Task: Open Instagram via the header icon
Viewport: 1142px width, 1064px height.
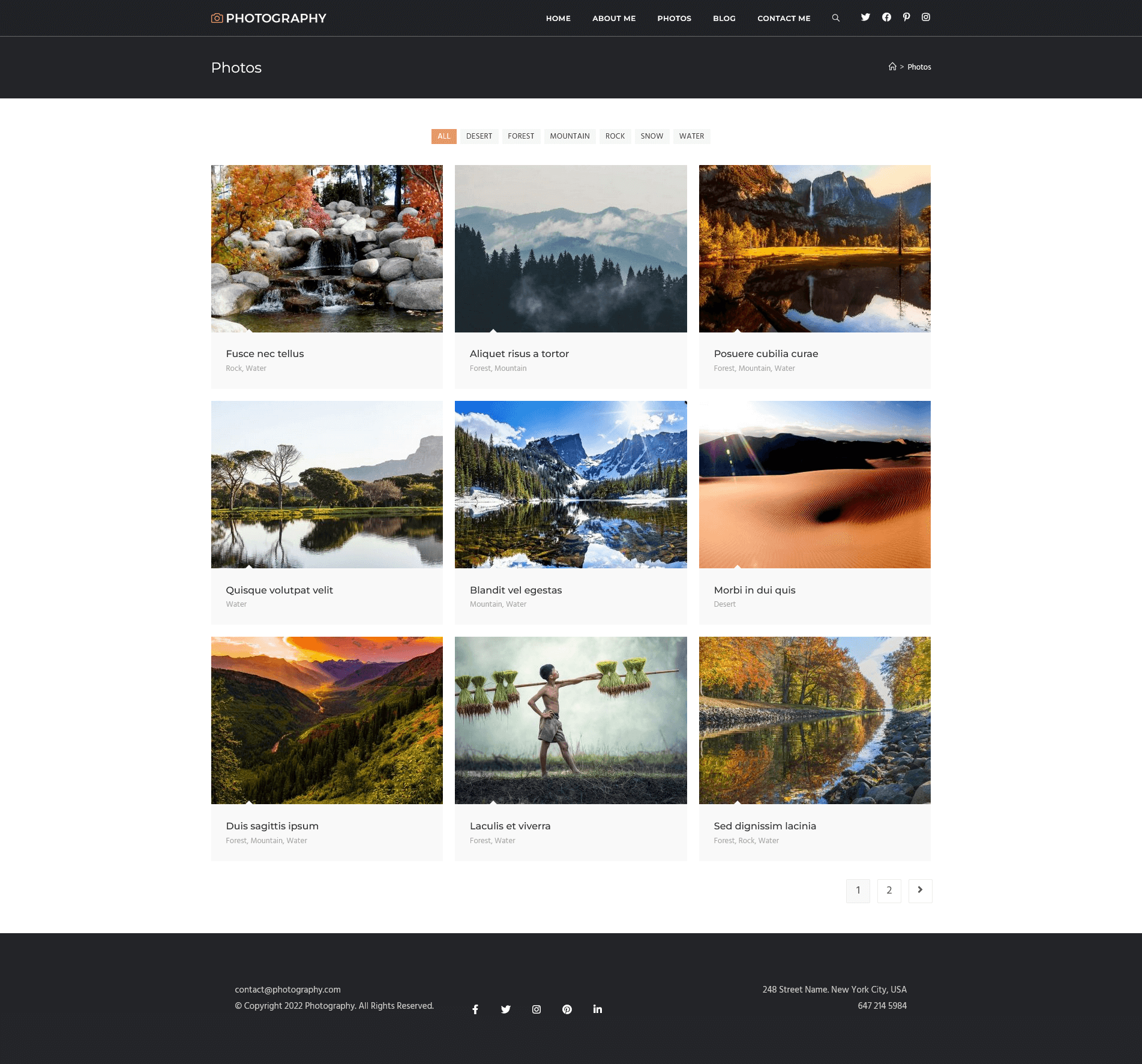Action: coord(926,17)
